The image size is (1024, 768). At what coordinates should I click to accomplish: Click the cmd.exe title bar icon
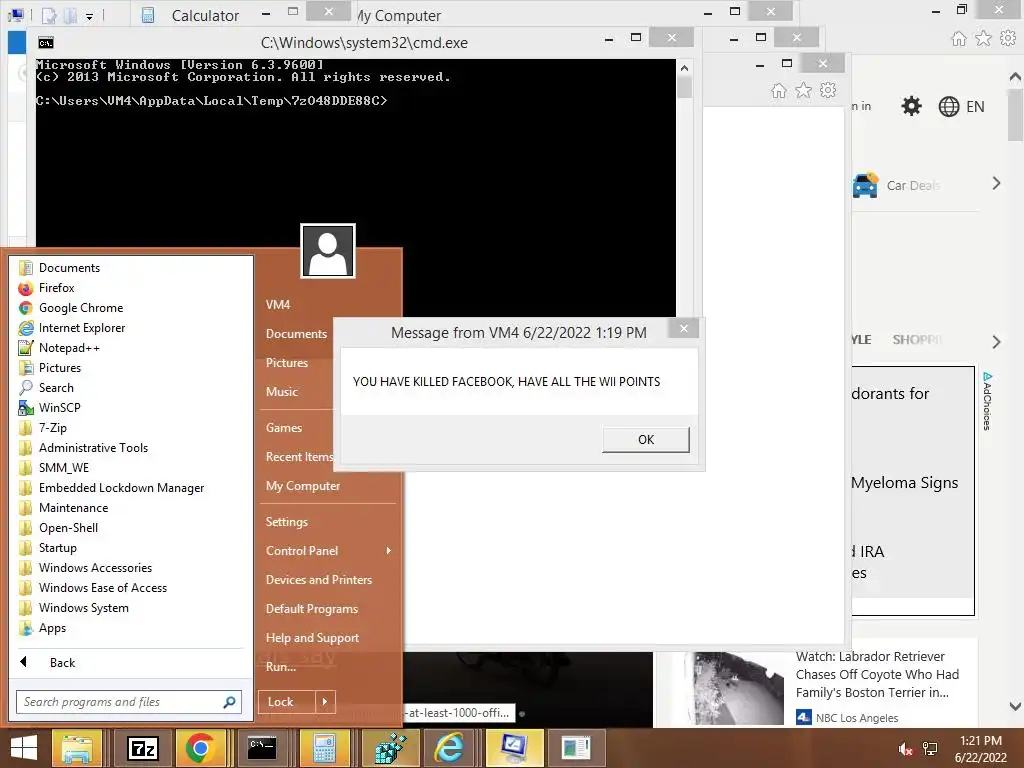pyautogui.click(x=46, y=43)
